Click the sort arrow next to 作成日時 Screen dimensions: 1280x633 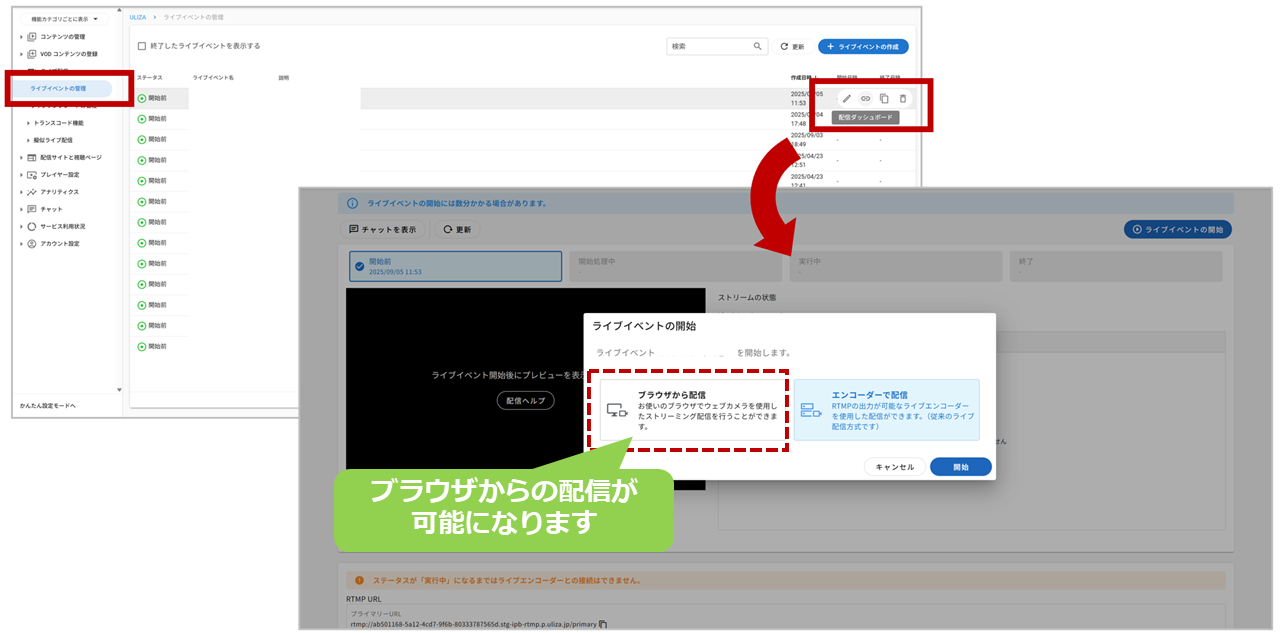817,77
